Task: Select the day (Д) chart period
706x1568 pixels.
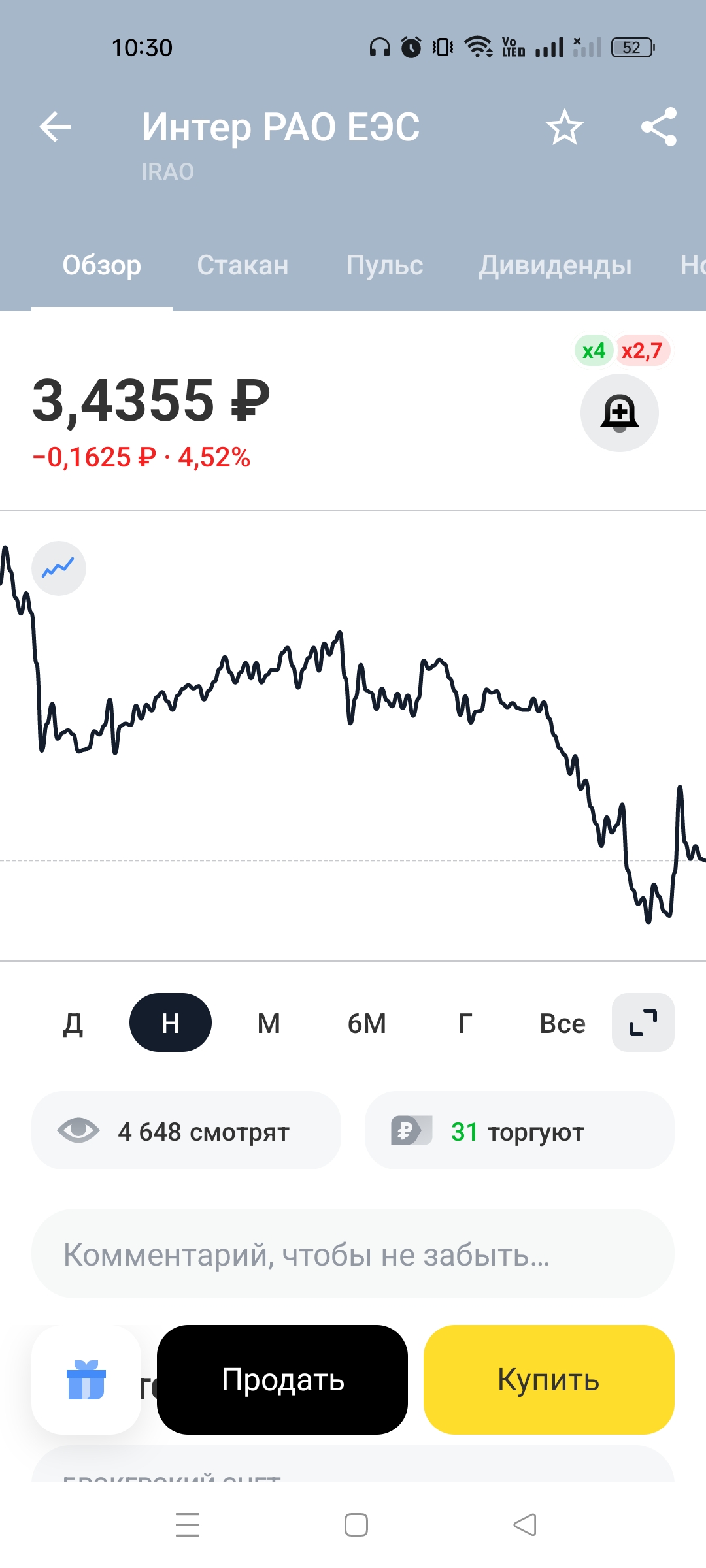Action: point(73,1023)
